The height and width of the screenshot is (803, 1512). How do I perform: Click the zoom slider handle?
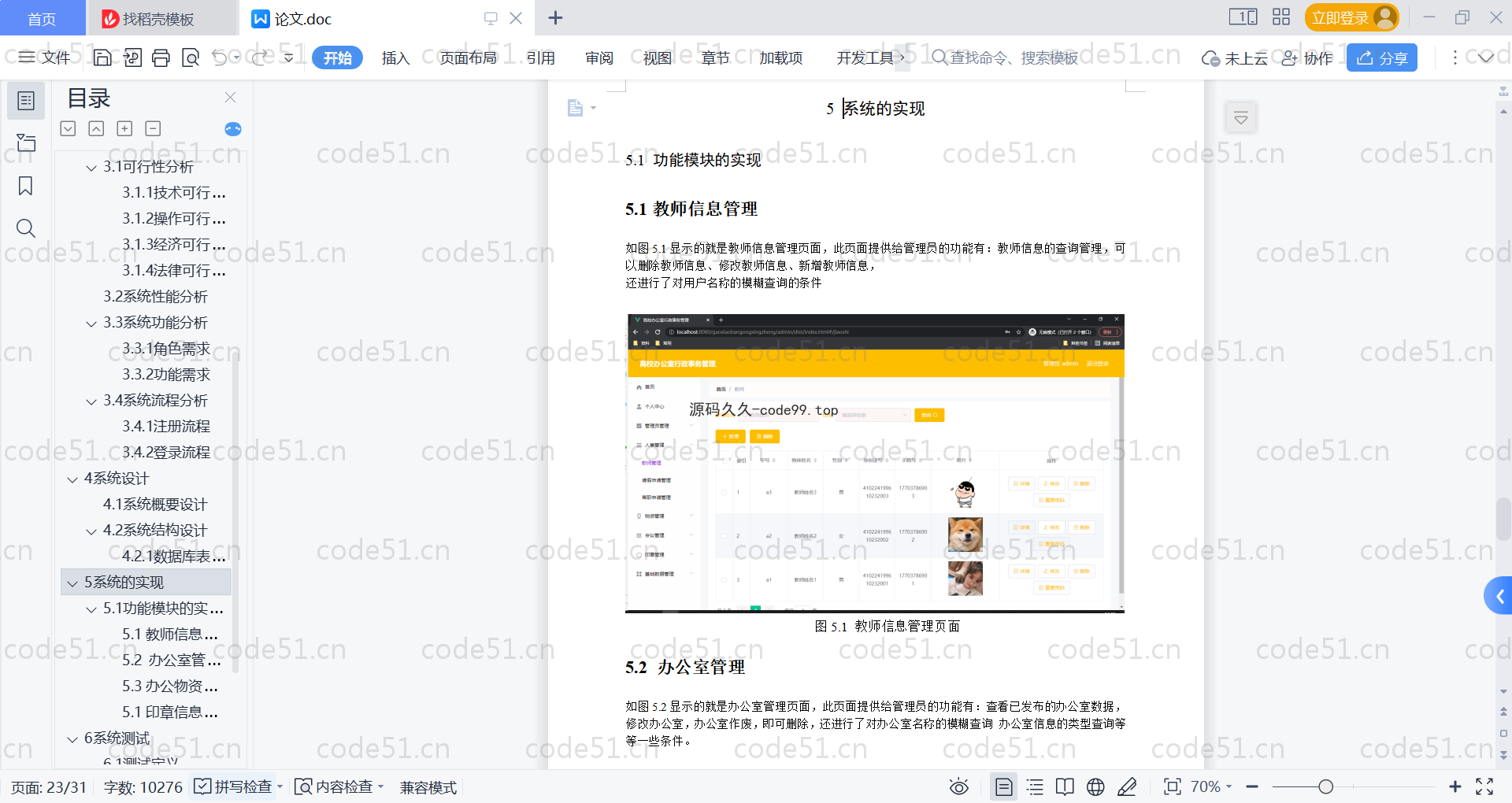(1326, 786)
